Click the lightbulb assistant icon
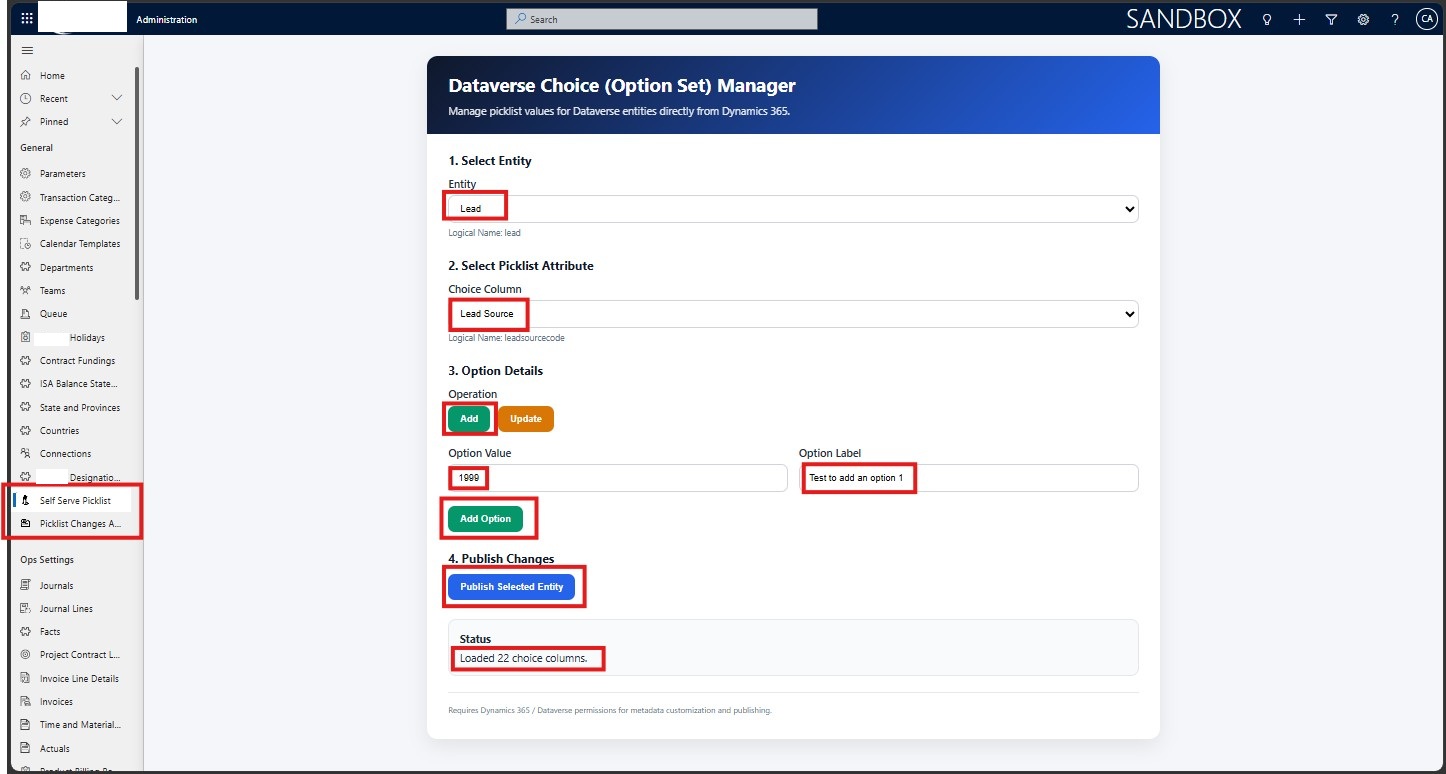The image size is (1446, 774). click(x=1267, y=19)
